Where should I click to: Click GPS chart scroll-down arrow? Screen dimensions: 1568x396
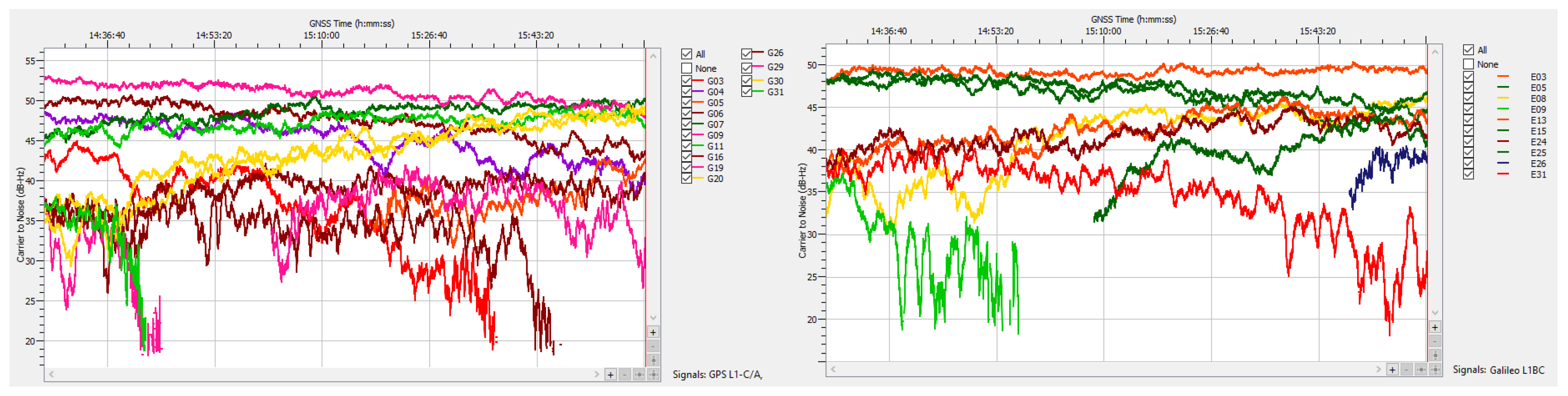(653, 318)
